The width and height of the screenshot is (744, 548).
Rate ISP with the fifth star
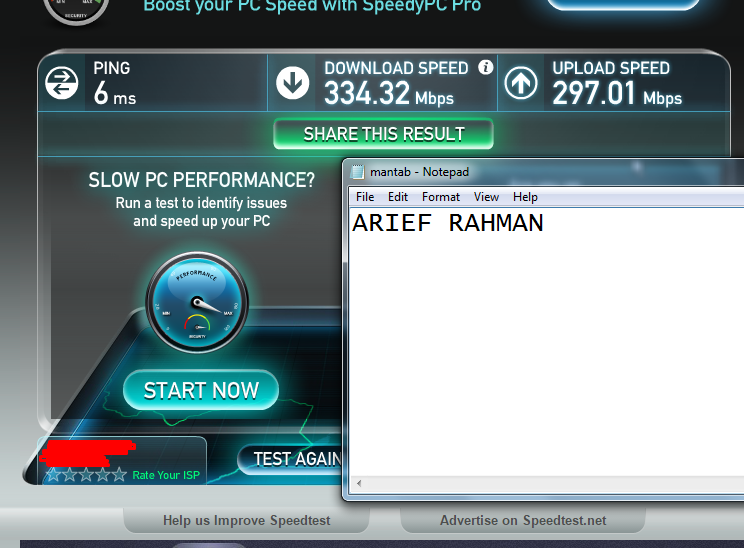pos(120,474)
